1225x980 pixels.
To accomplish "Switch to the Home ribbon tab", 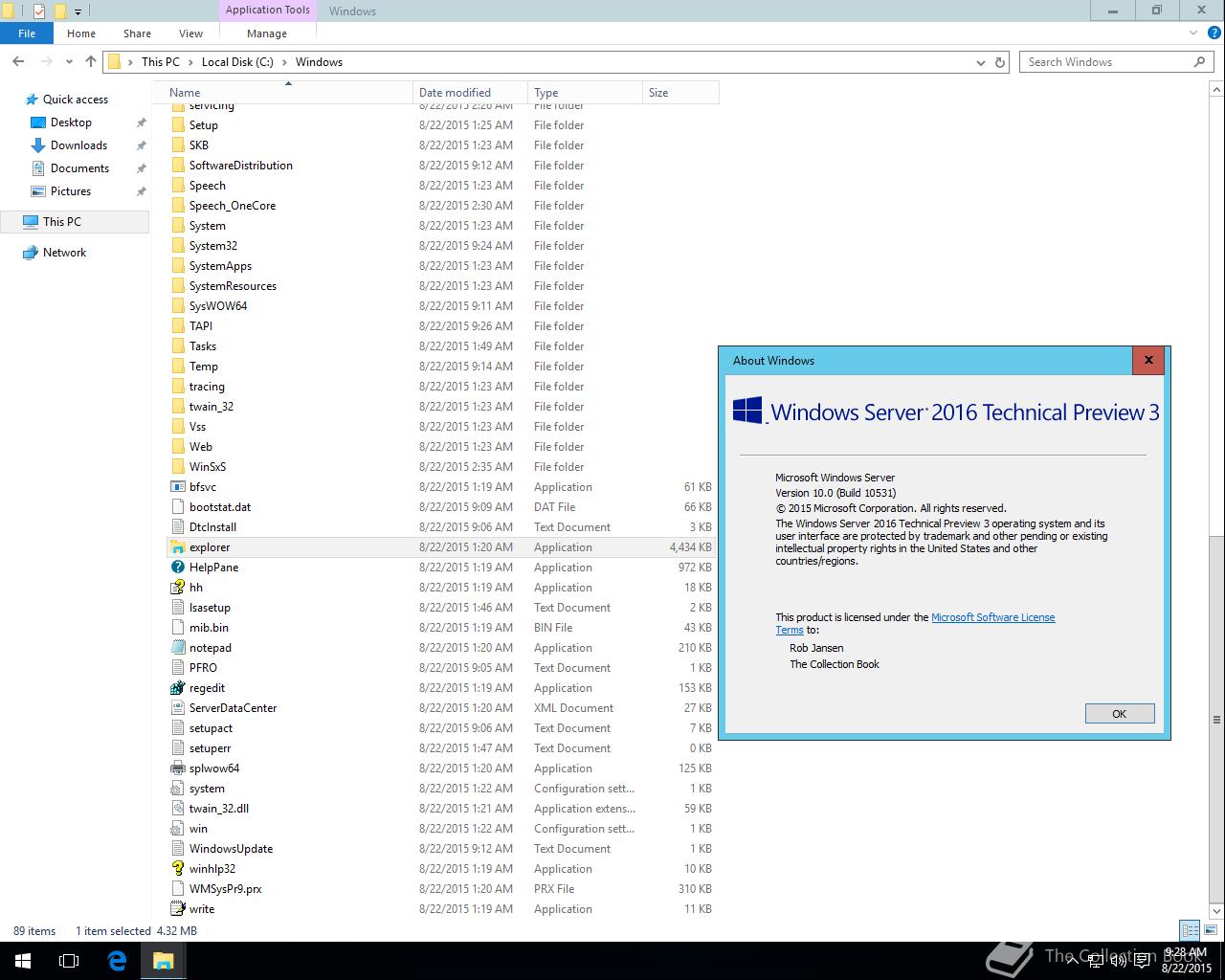I will [x=81, y=33].
